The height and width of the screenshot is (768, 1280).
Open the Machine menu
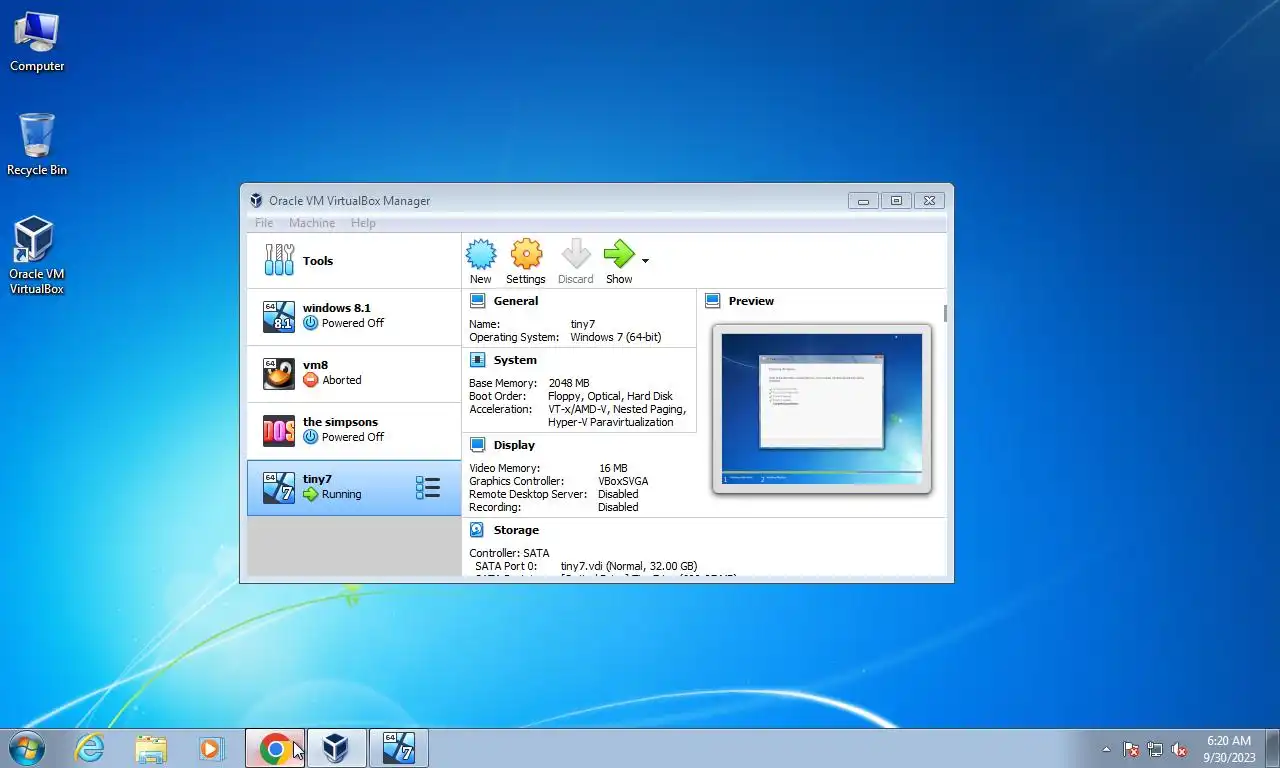point(312,223)
